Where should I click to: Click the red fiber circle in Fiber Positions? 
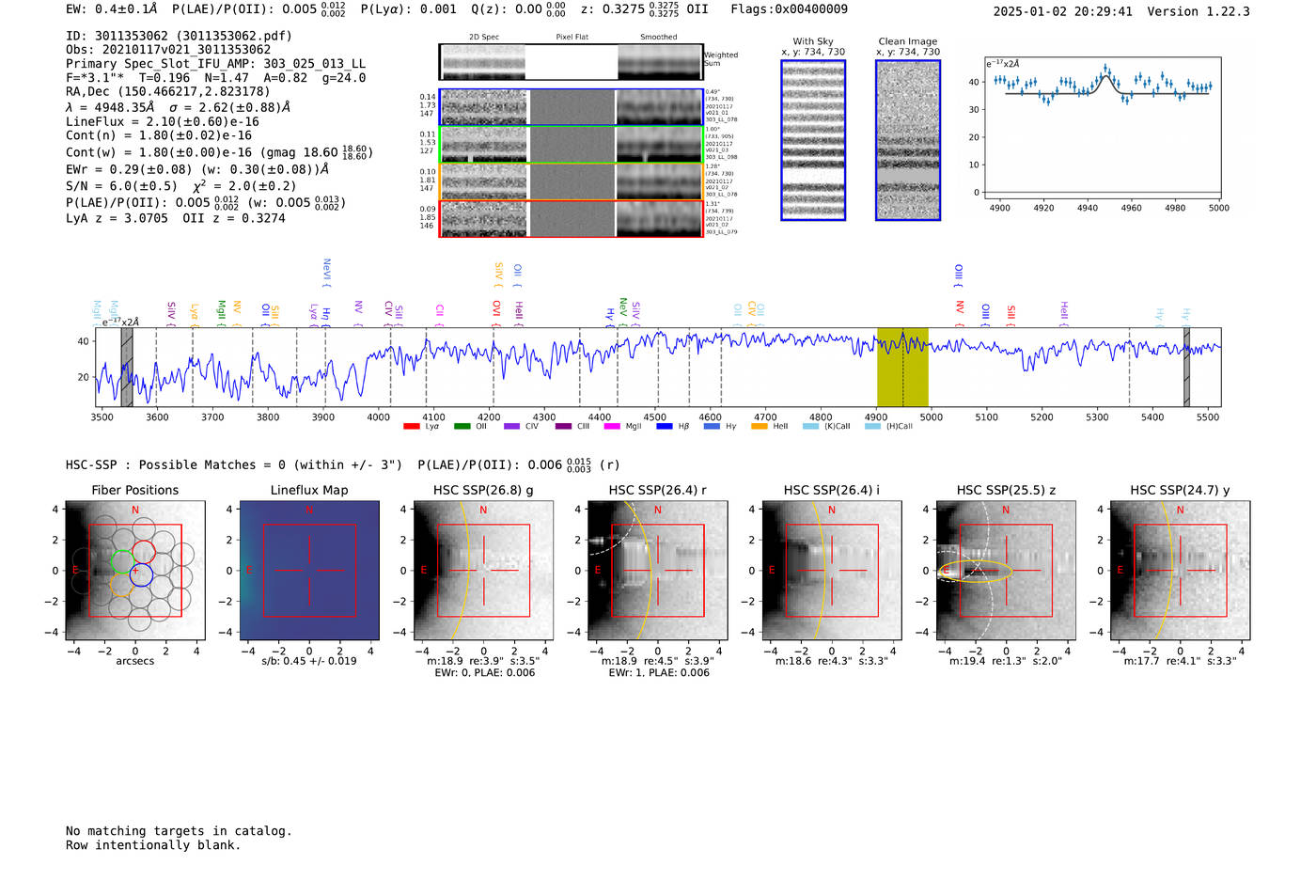[144, 552]
